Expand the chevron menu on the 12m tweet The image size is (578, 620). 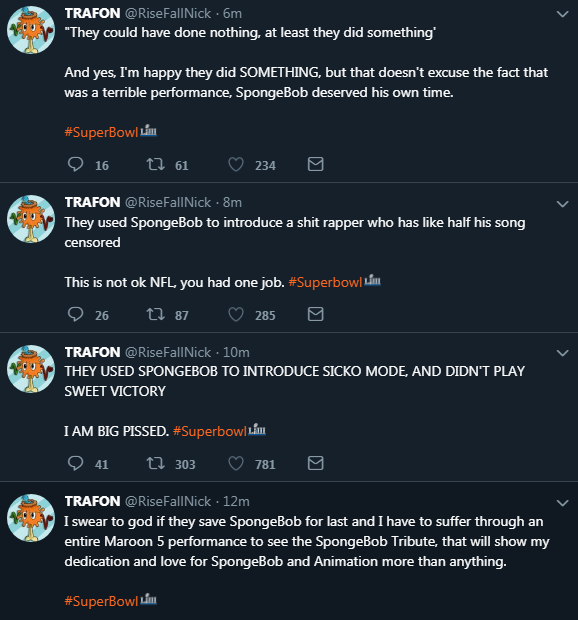(x=562, y=503)
